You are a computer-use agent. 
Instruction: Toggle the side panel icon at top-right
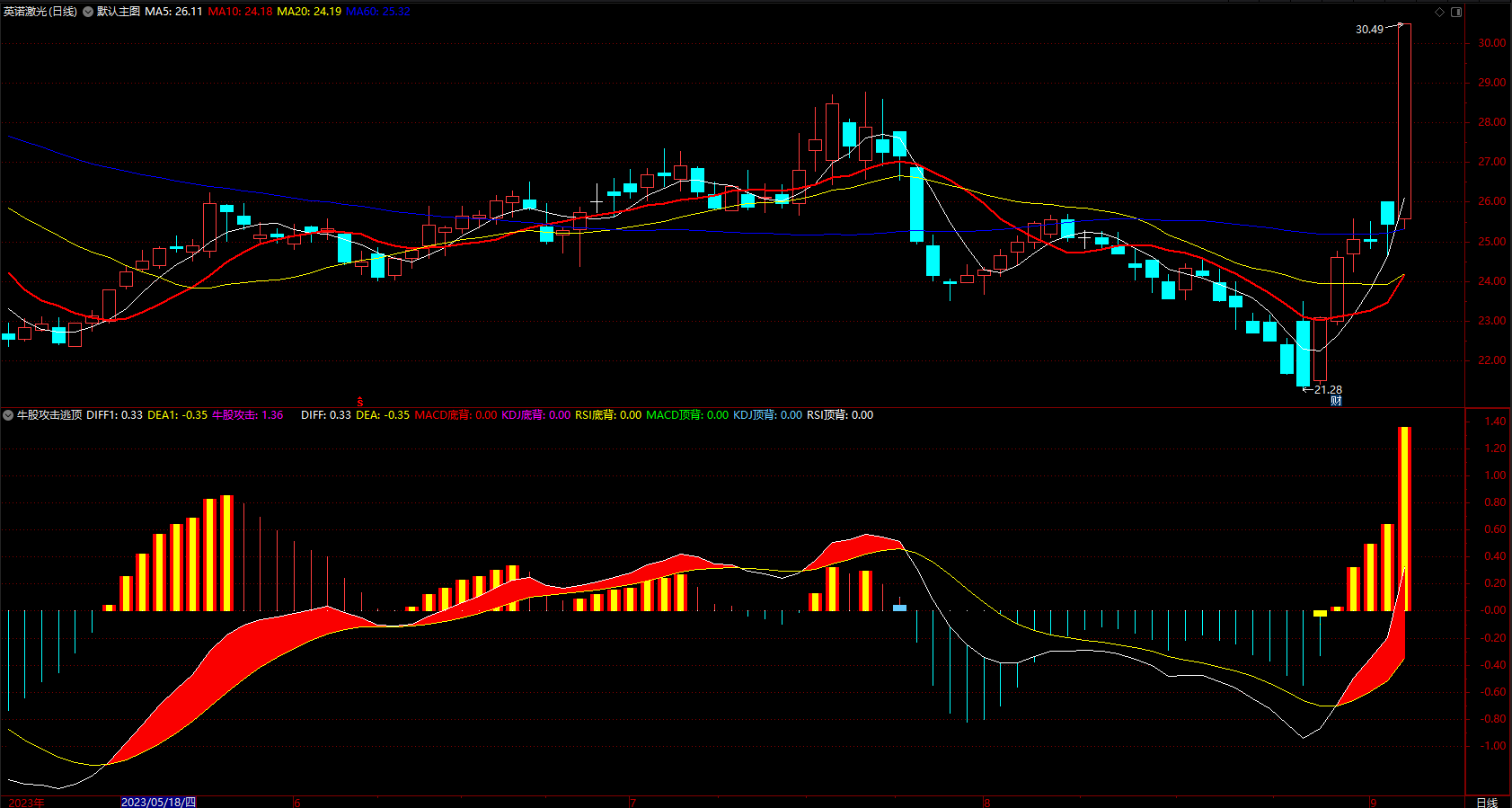1456,12
